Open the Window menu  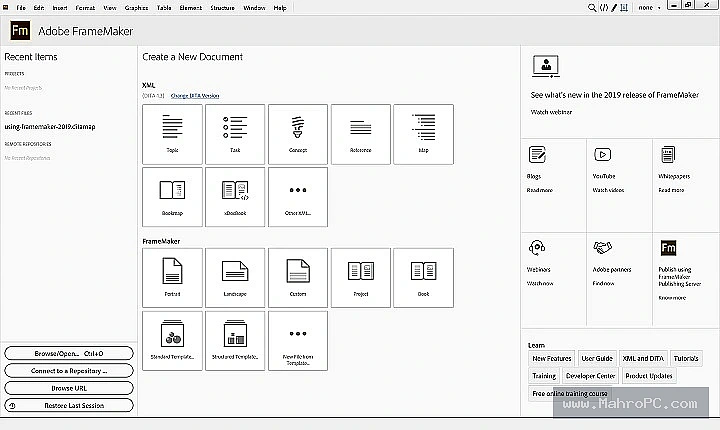(x=254, y=8)
